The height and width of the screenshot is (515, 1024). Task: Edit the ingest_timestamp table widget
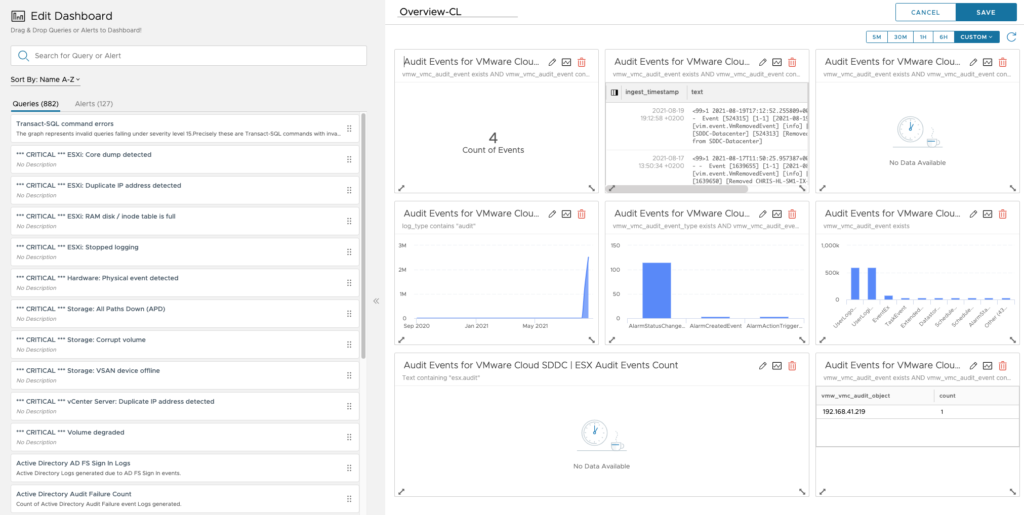pyautogui.click(x=762, y=62)
